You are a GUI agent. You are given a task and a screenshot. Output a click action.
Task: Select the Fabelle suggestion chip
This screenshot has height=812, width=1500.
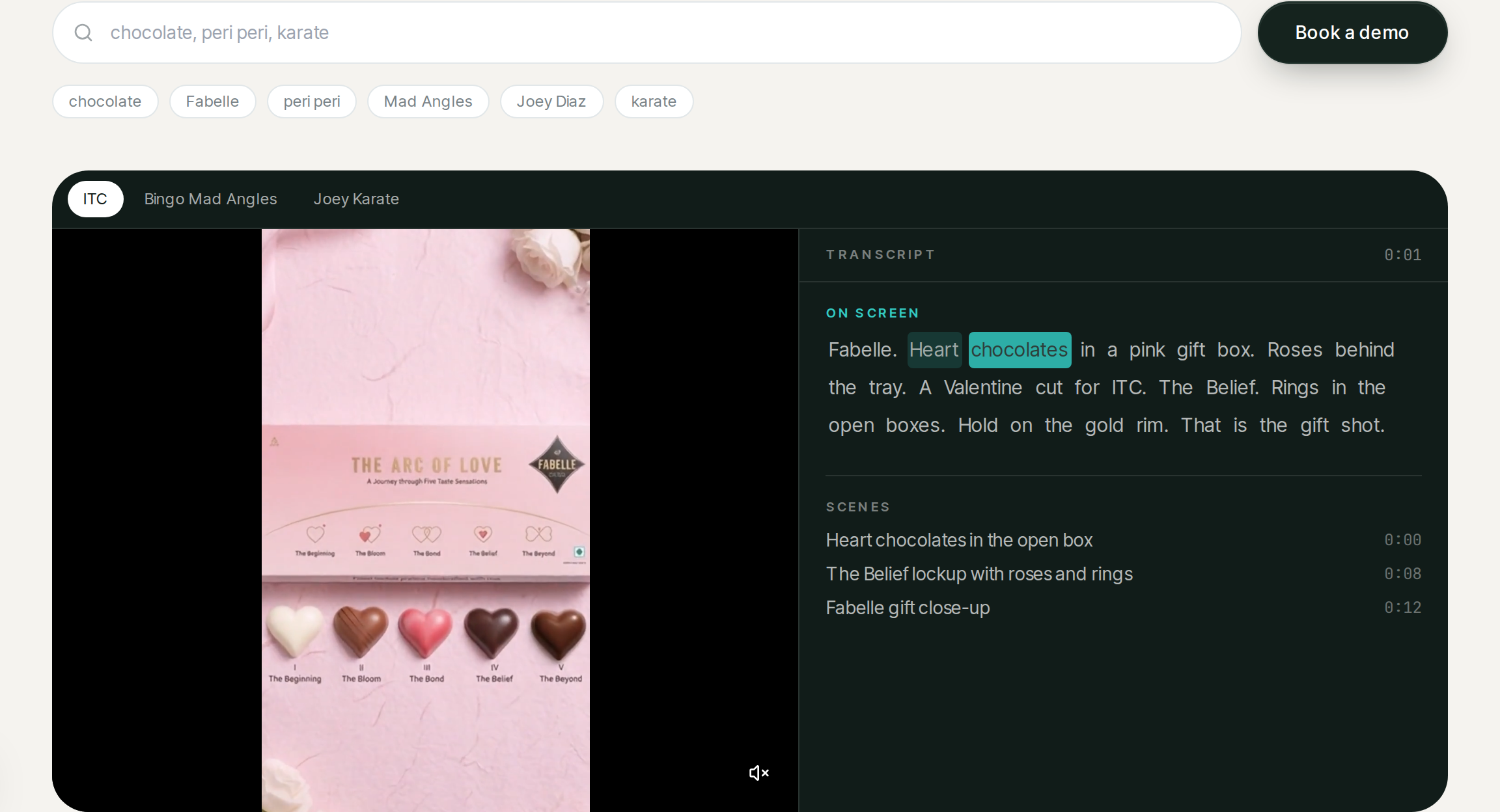click(x=212, y=101)
